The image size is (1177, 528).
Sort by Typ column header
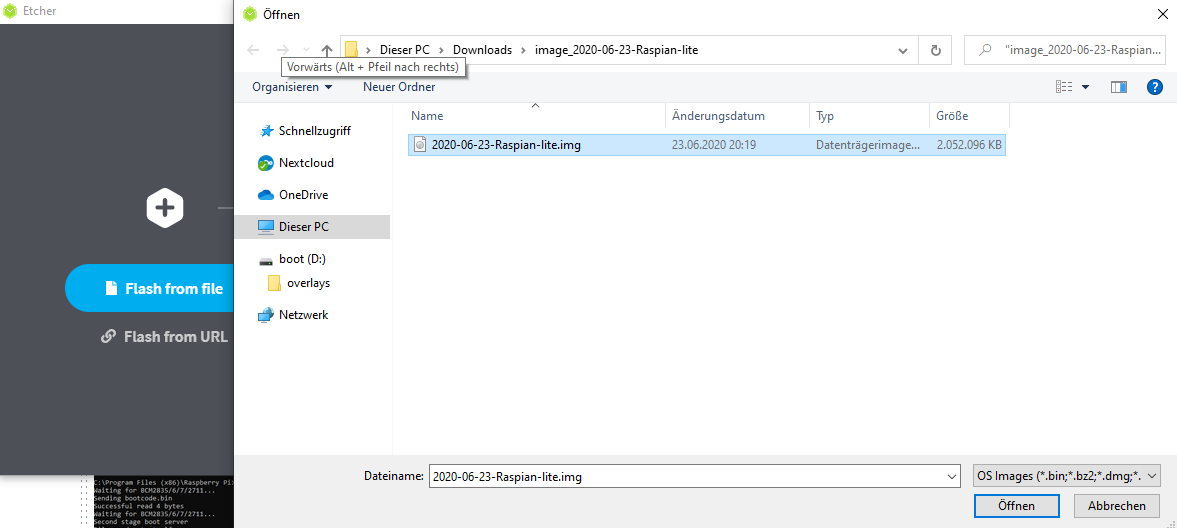click(869, 116)
